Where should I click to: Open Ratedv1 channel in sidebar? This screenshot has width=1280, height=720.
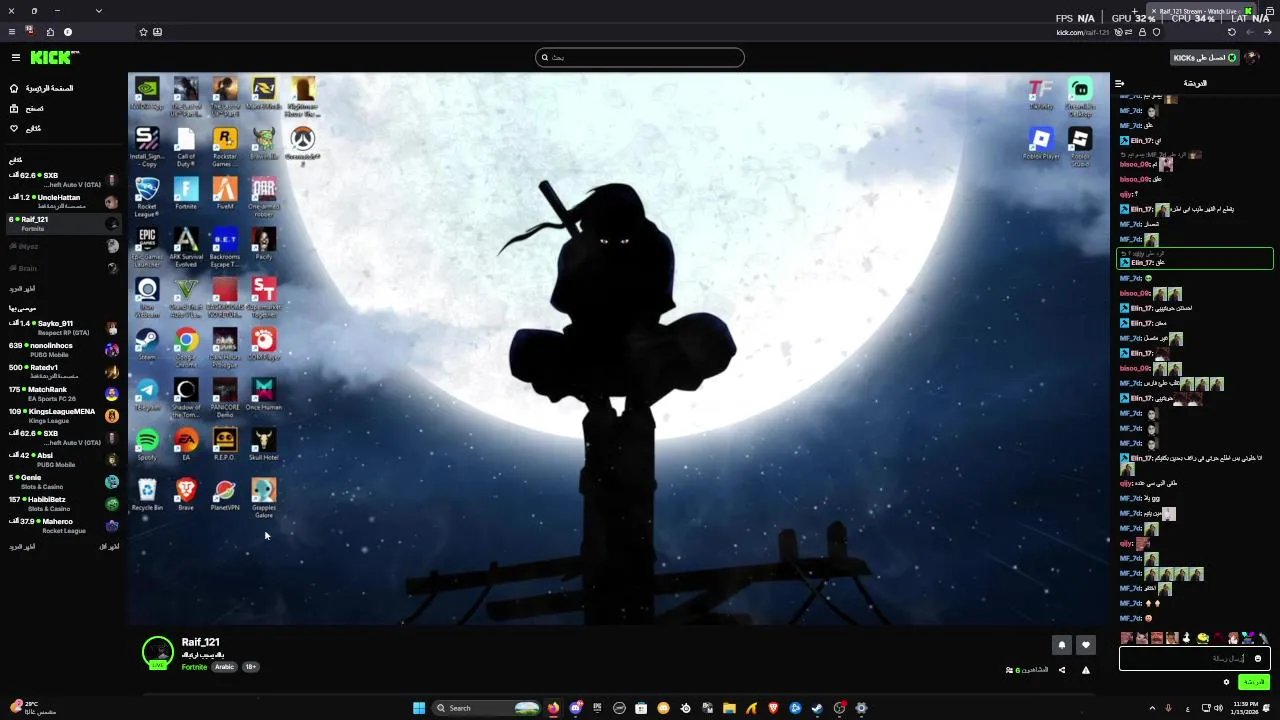pos(64,371)
